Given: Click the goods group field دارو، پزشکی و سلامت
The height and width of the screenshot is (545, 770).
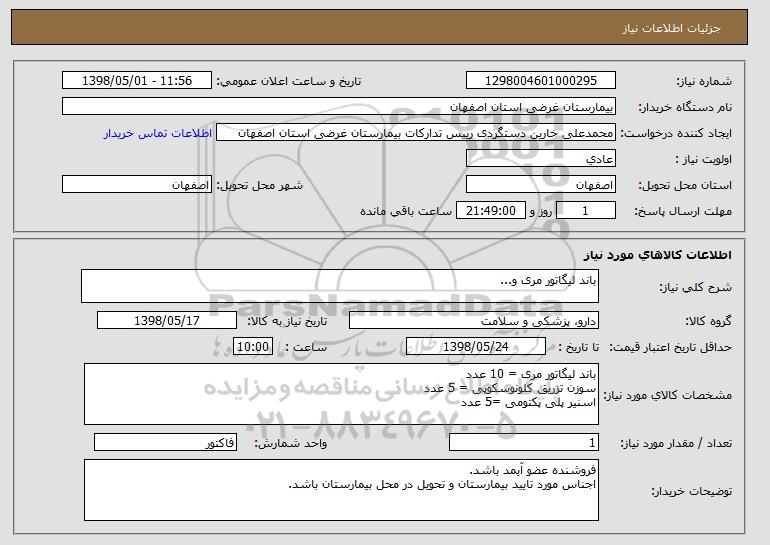Looking at the screenshot, I should (474, 321).
